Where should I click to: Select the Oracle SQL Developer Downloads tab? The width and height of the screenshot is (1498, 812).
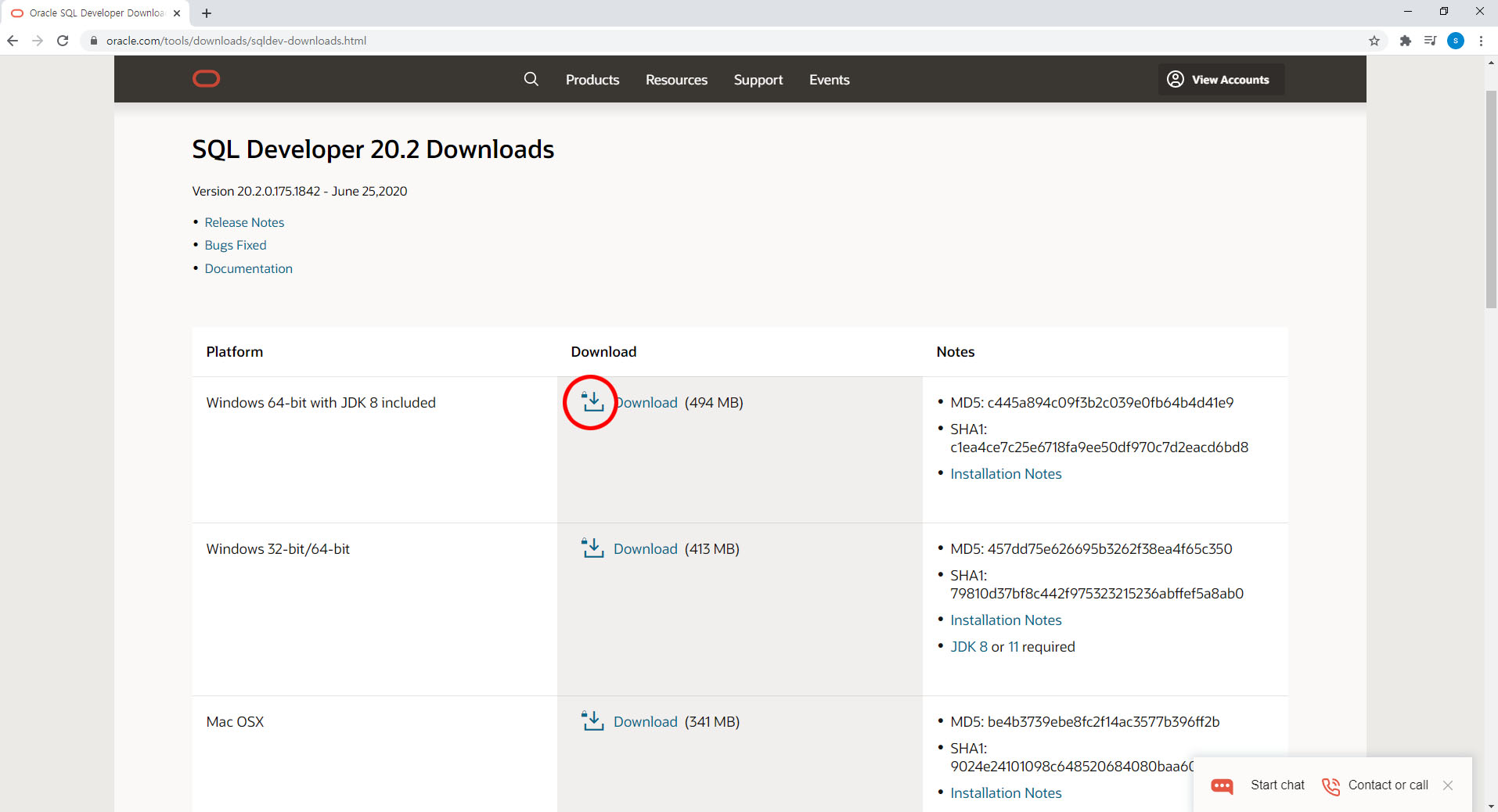[94, 13]
